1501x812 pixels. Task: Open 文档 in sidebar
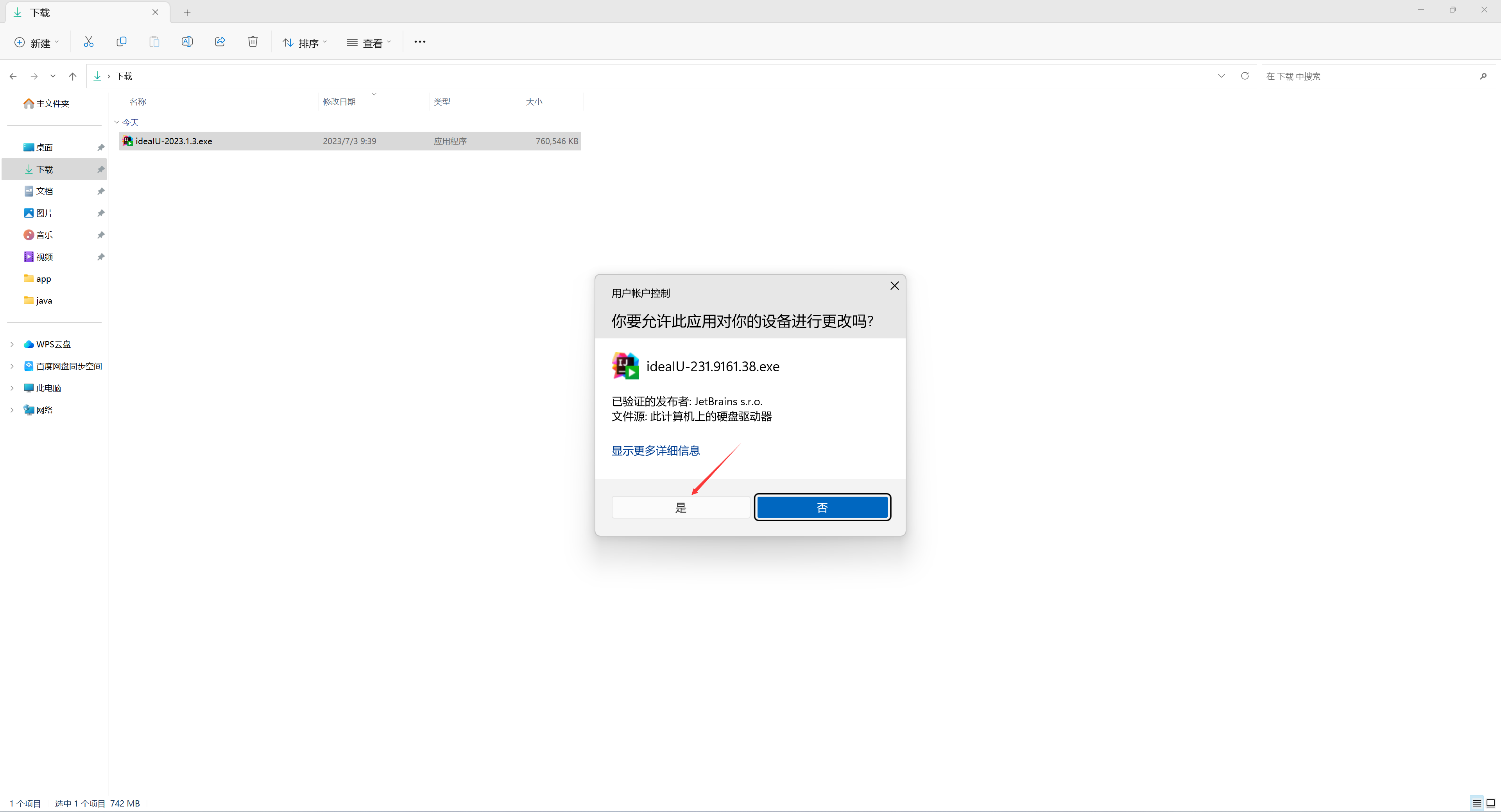pos(38,191)
